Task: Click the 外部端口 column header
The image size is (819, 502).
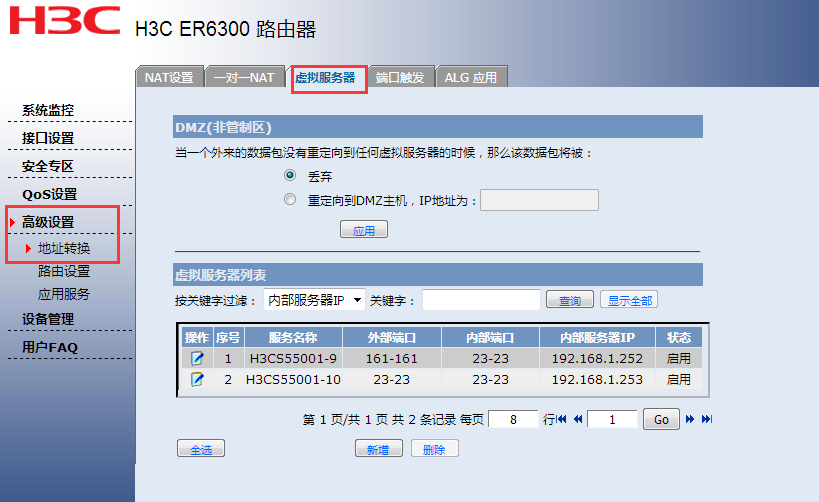Action: click(x=392, y=337)
